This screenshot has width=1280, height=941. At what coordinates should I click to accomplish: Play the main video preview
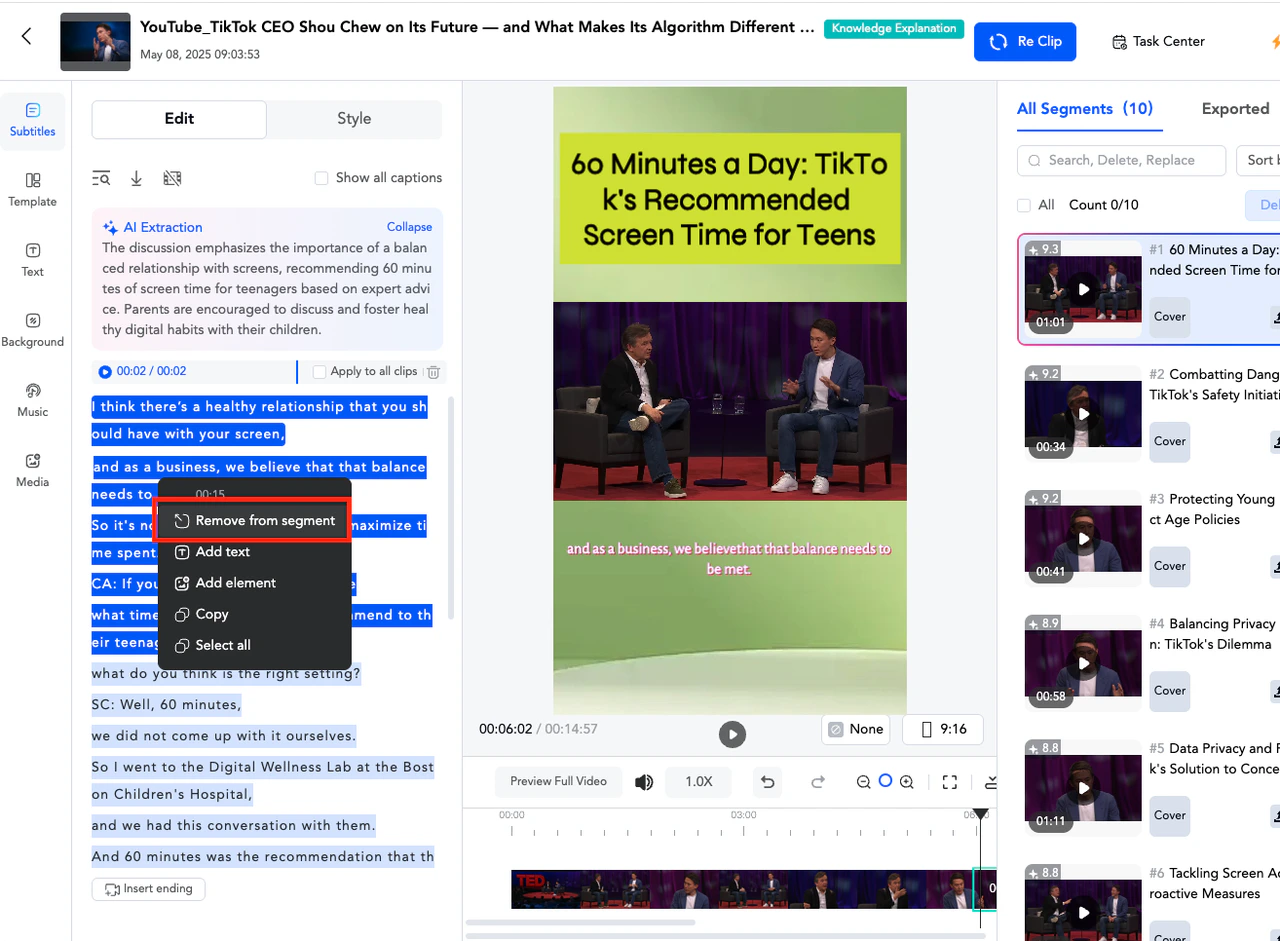(732, 735)
